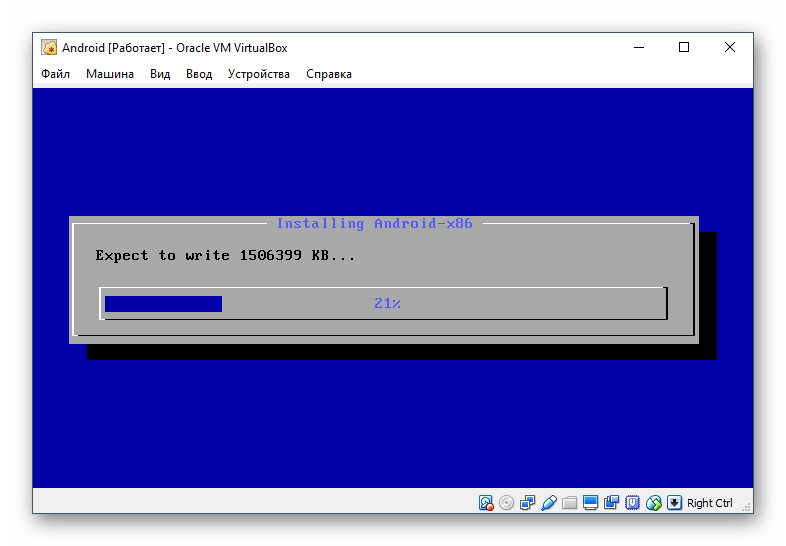Click the Right Ctrl host key label
786x546 pixels.
709,503
